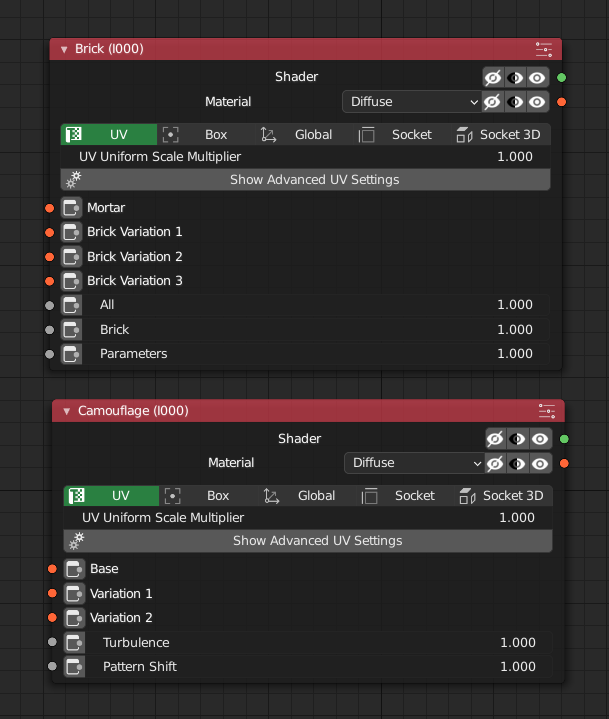This screenshot has width=609, height=719.
Task: Show Advanced UV Settings in Camouflage node
Action: click(308, 541)
